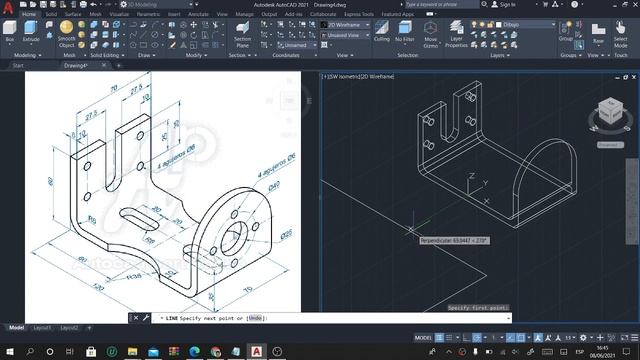
Task: Select the Extrude tool
Action: point(31,32)
